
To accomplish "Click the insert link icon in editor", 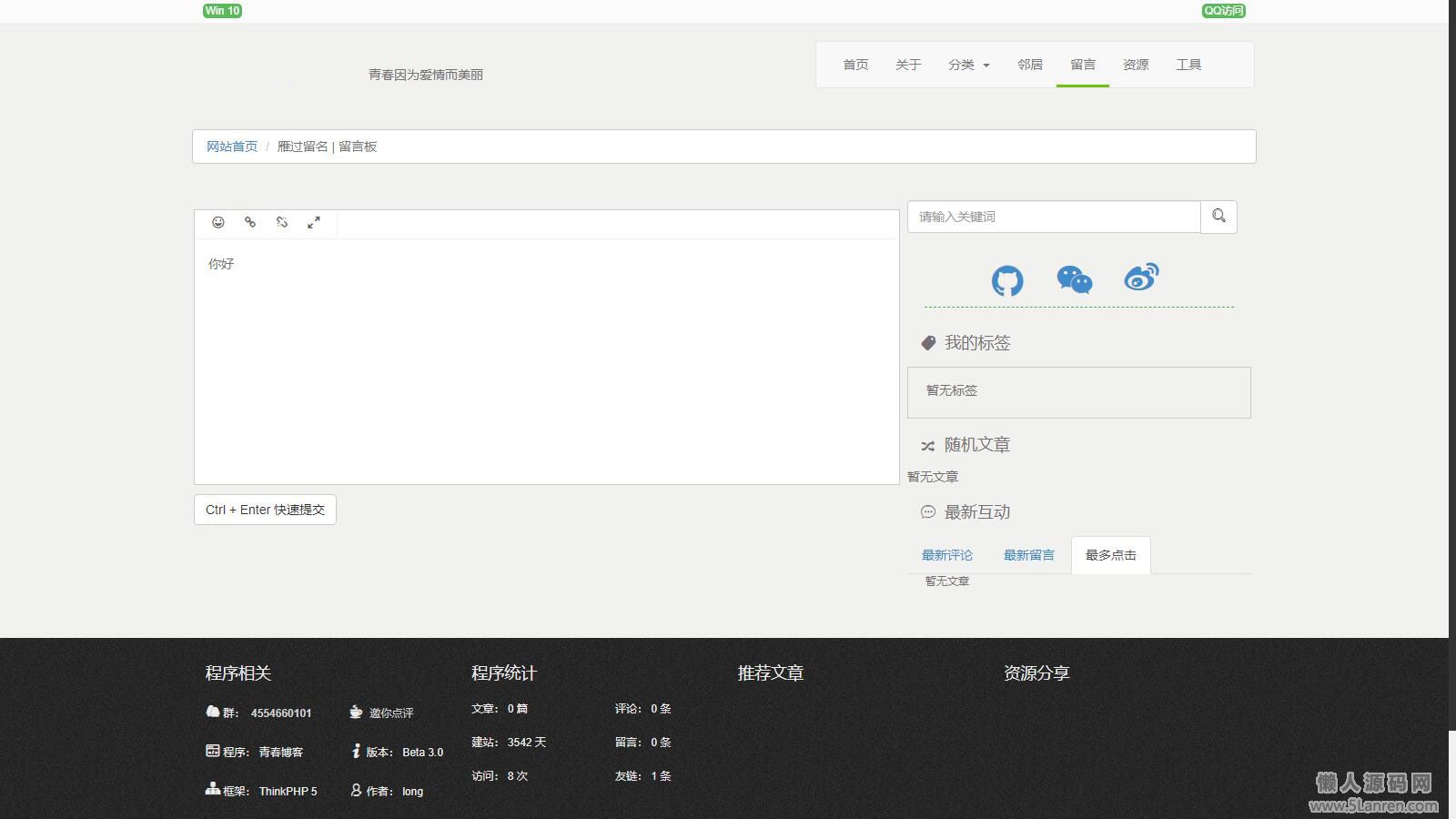I will point(250,222).
